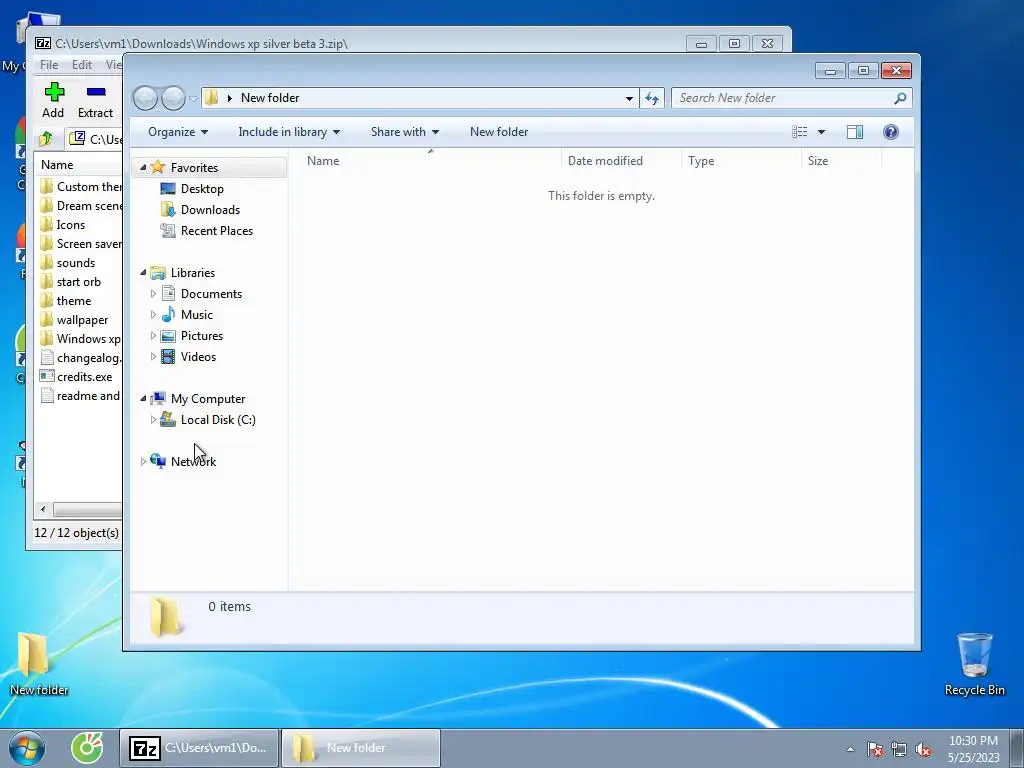
Task: Open the Edit menu in 7-Zip
Action: [x=82, y=65]
